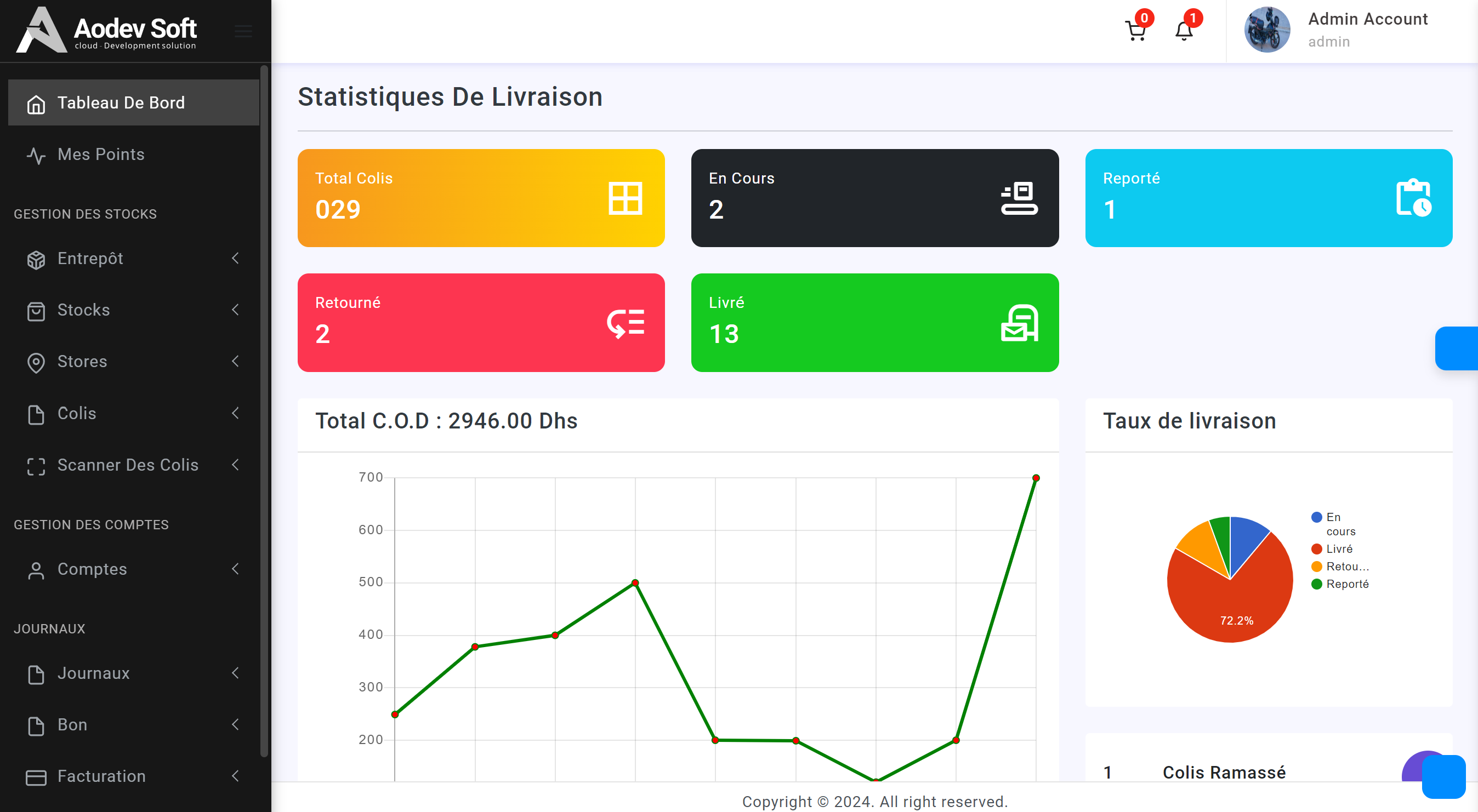Click the En Cours delivery icon
The height and width of the screenshot is (812, 1478).
[x=1019, y=198]
